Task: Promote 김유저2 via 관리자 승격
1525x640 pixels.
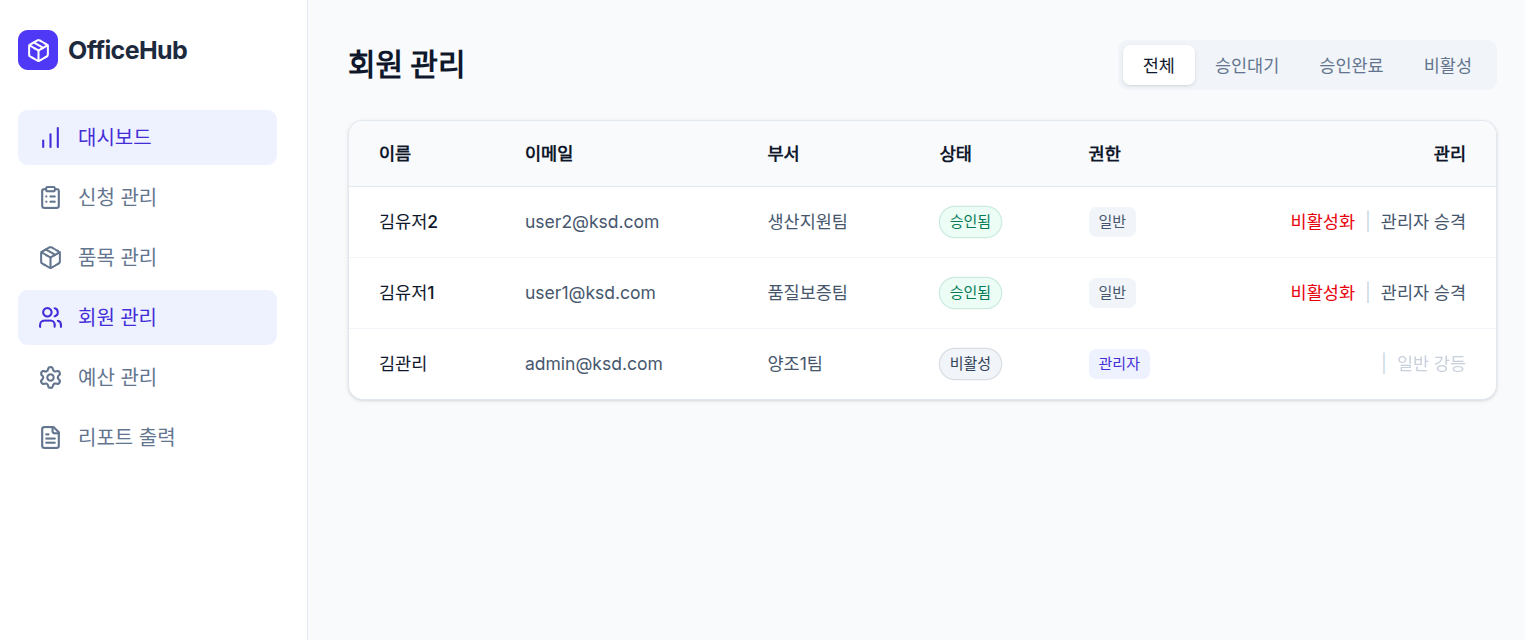Action: [x=1423, y=222]
